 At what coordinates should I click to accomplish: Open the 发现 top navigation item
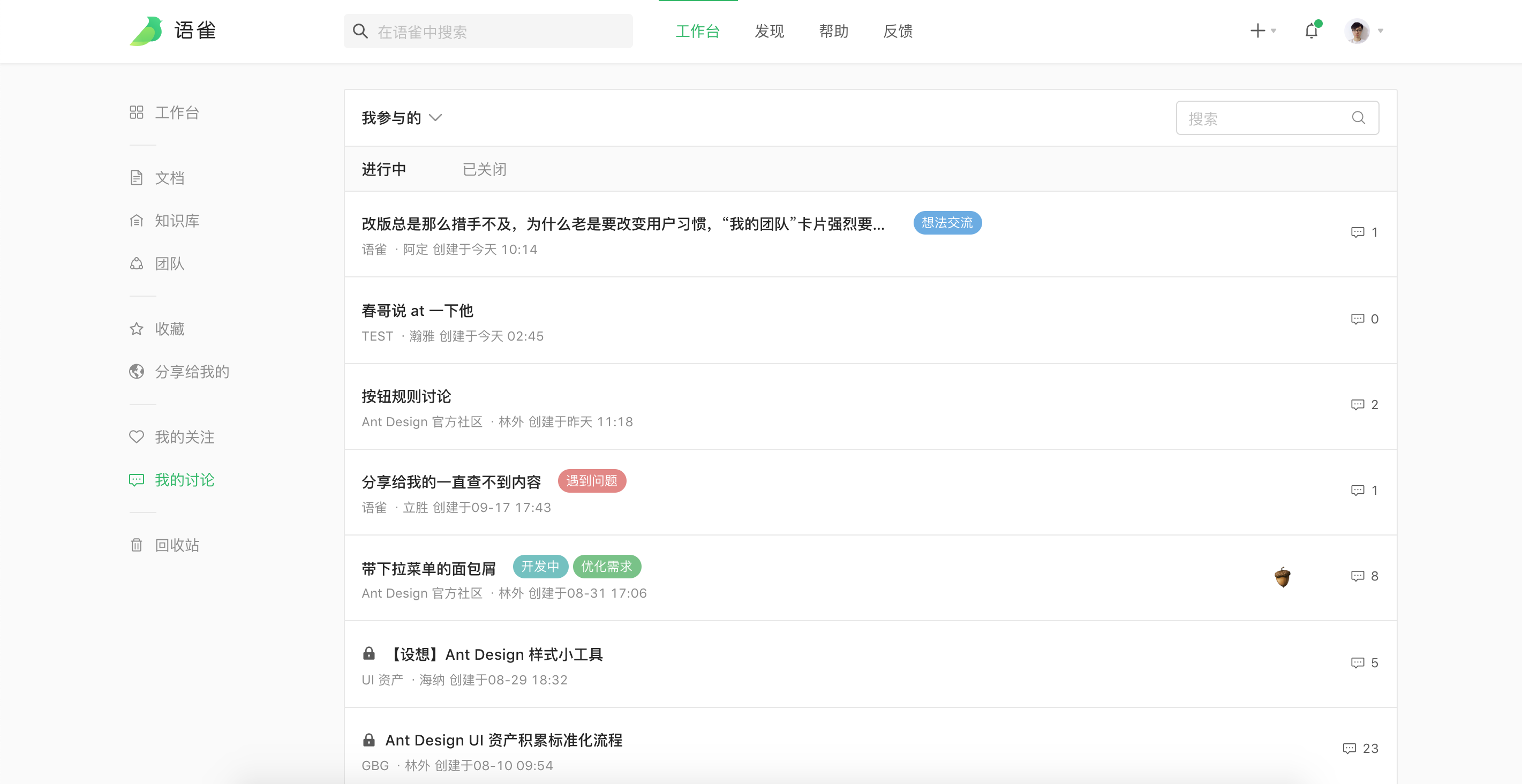pyautogui.click(x=768, y=31)
